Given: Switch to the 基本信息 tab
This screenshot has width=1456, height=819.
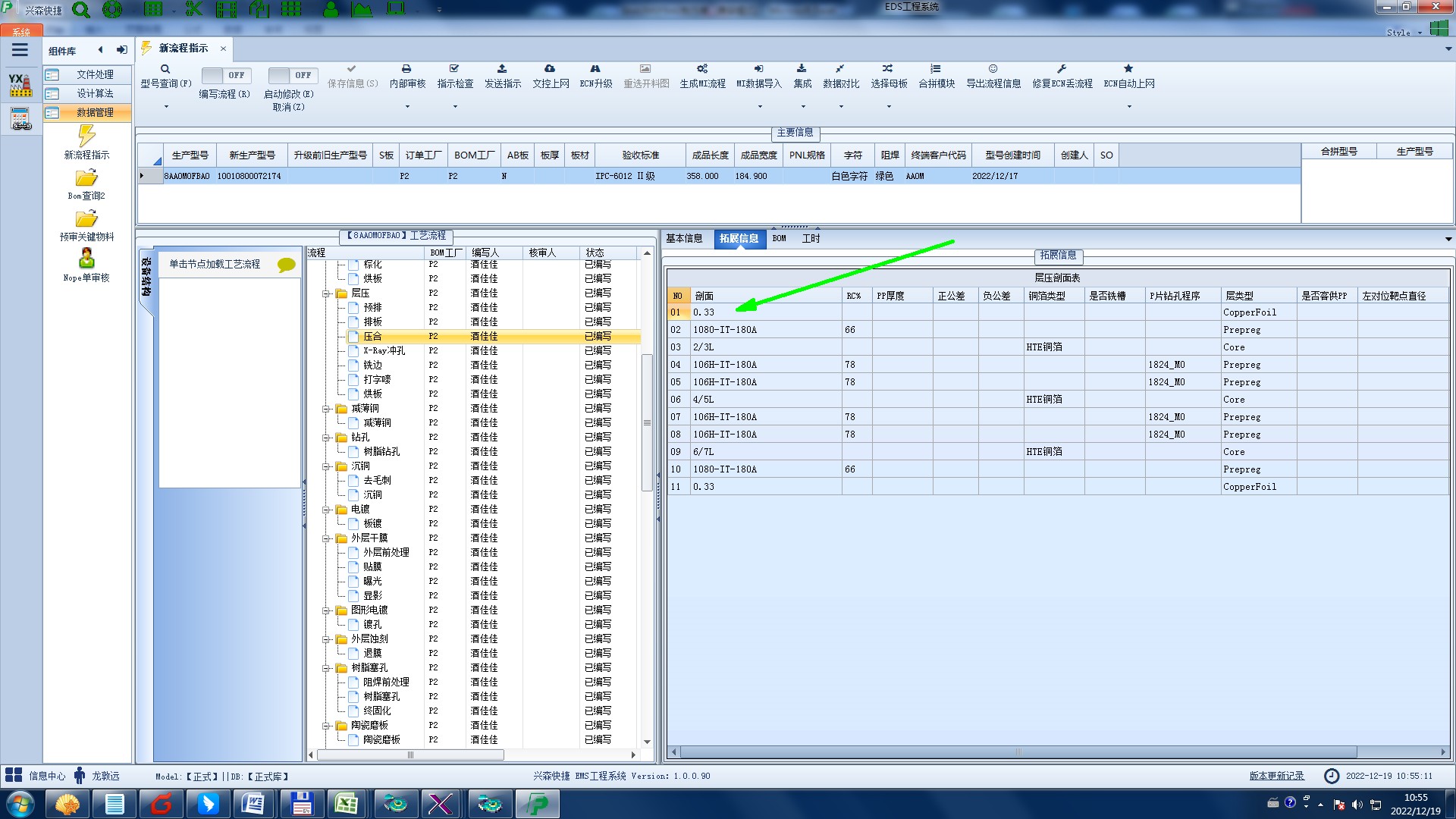Looking at the screenshot, I should tap(684, 238).
